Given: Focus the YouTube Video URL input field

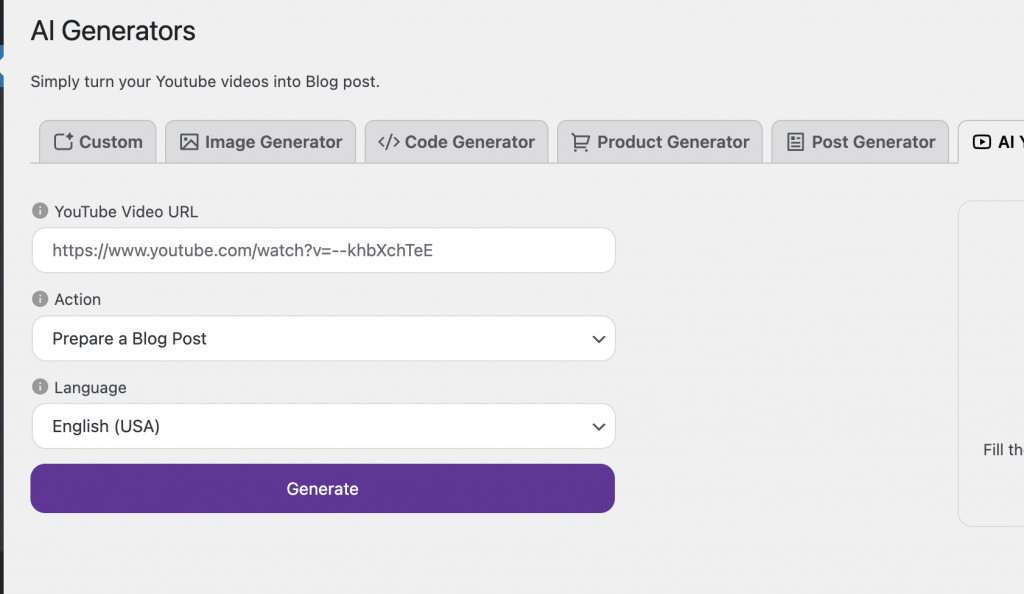Looking at the screenshot, I should pyautogui.click(x=323, y=250).
